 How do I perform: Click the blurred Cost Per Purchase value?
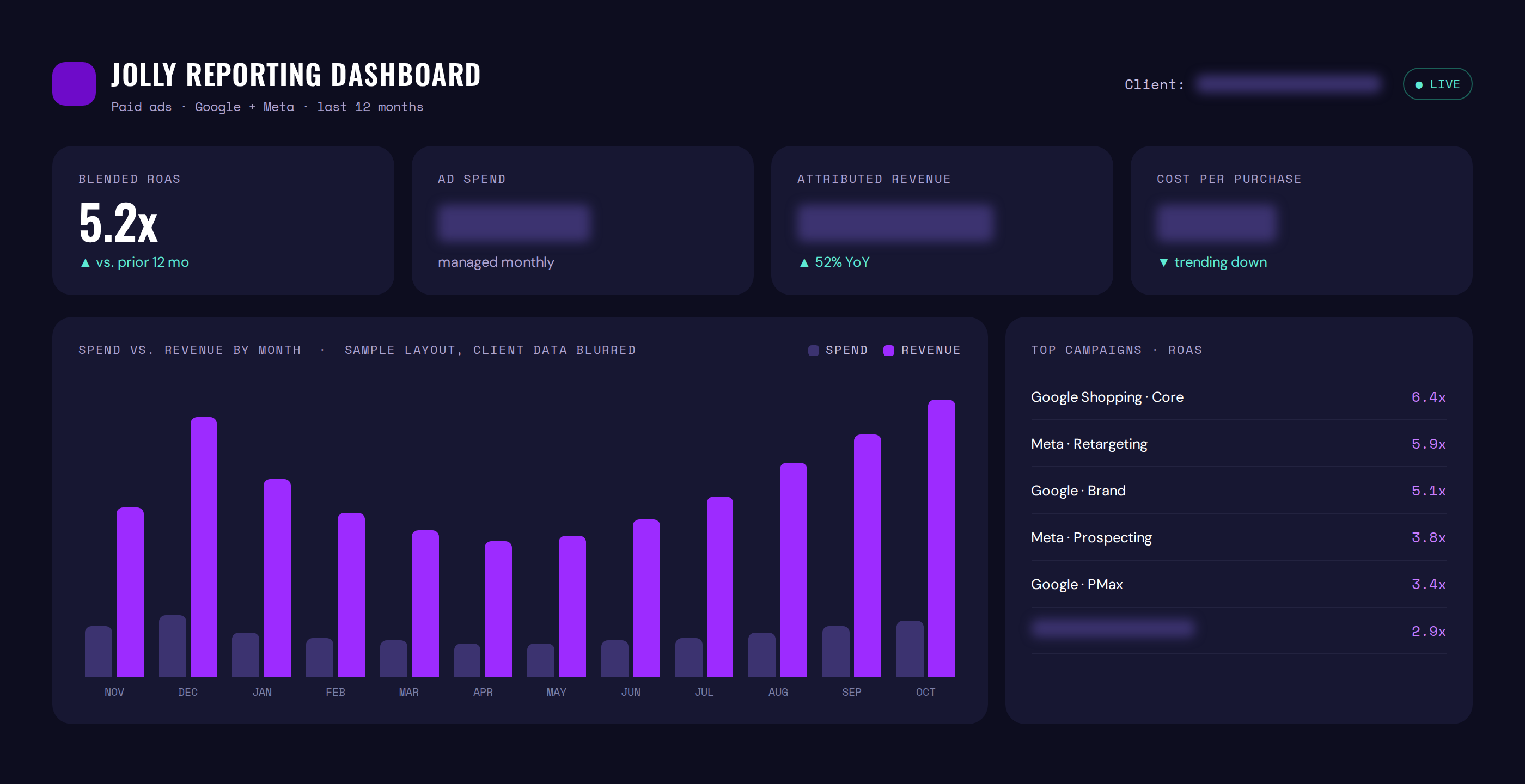[1217, 223]
